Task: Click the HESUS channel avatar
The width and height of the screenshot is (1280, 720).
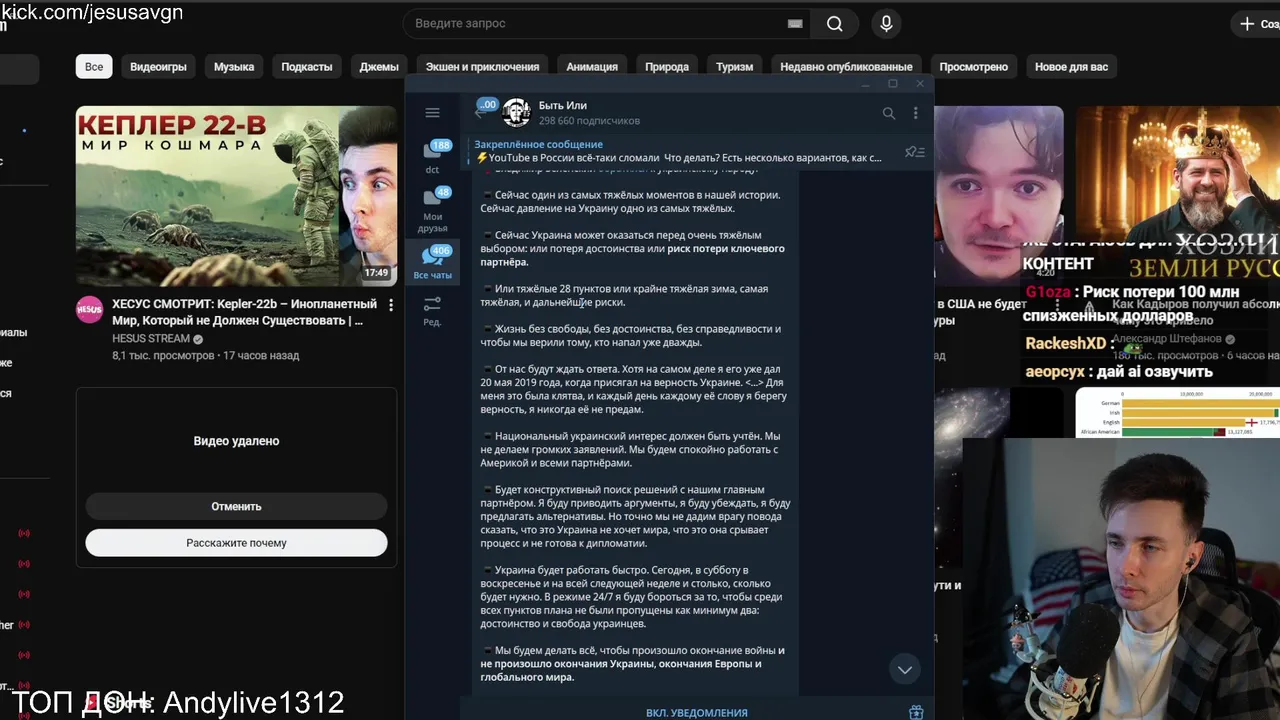Action: click(x=90, y=309)
